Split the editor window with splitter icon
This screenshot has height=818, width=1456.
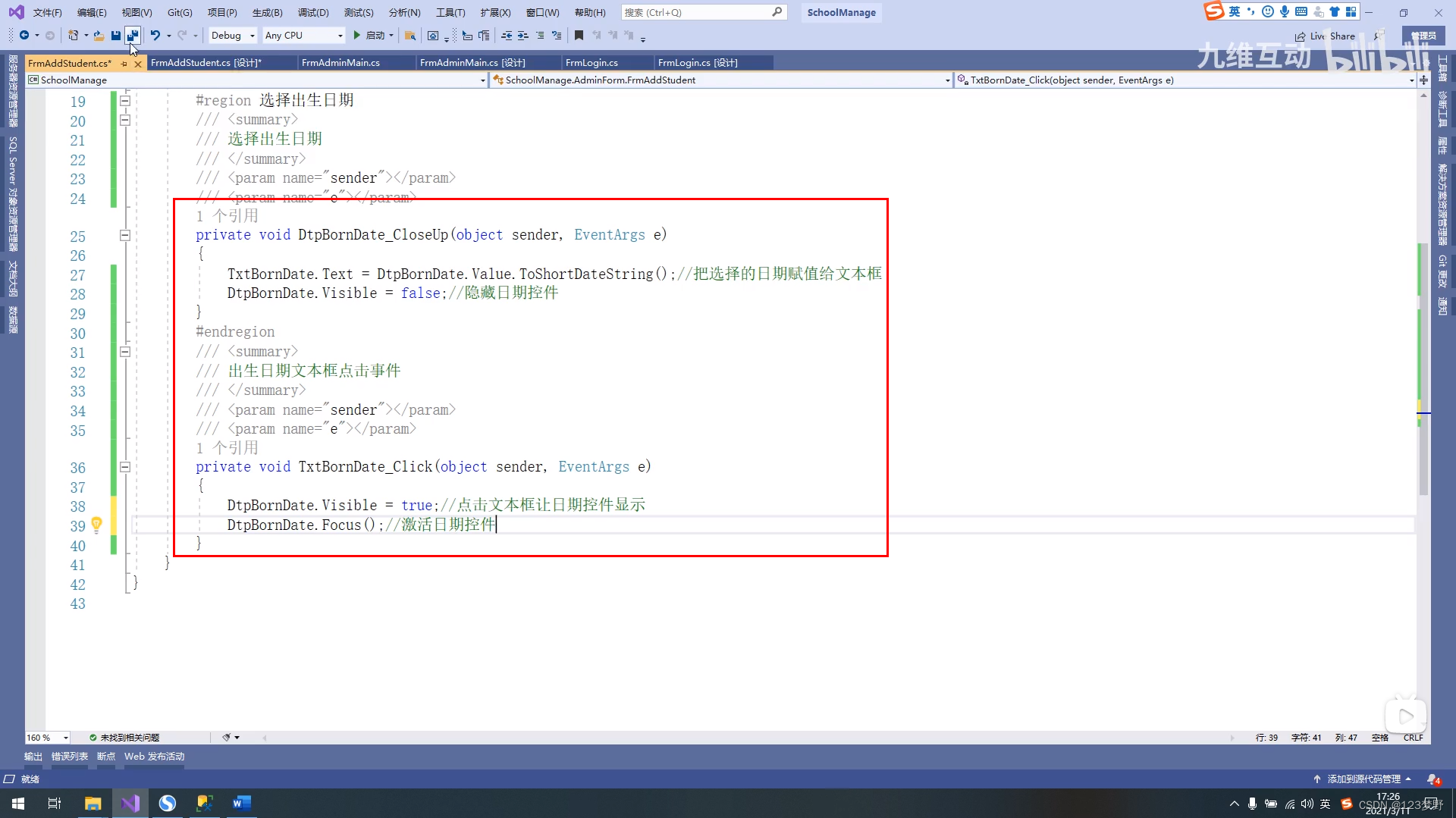1423,80
